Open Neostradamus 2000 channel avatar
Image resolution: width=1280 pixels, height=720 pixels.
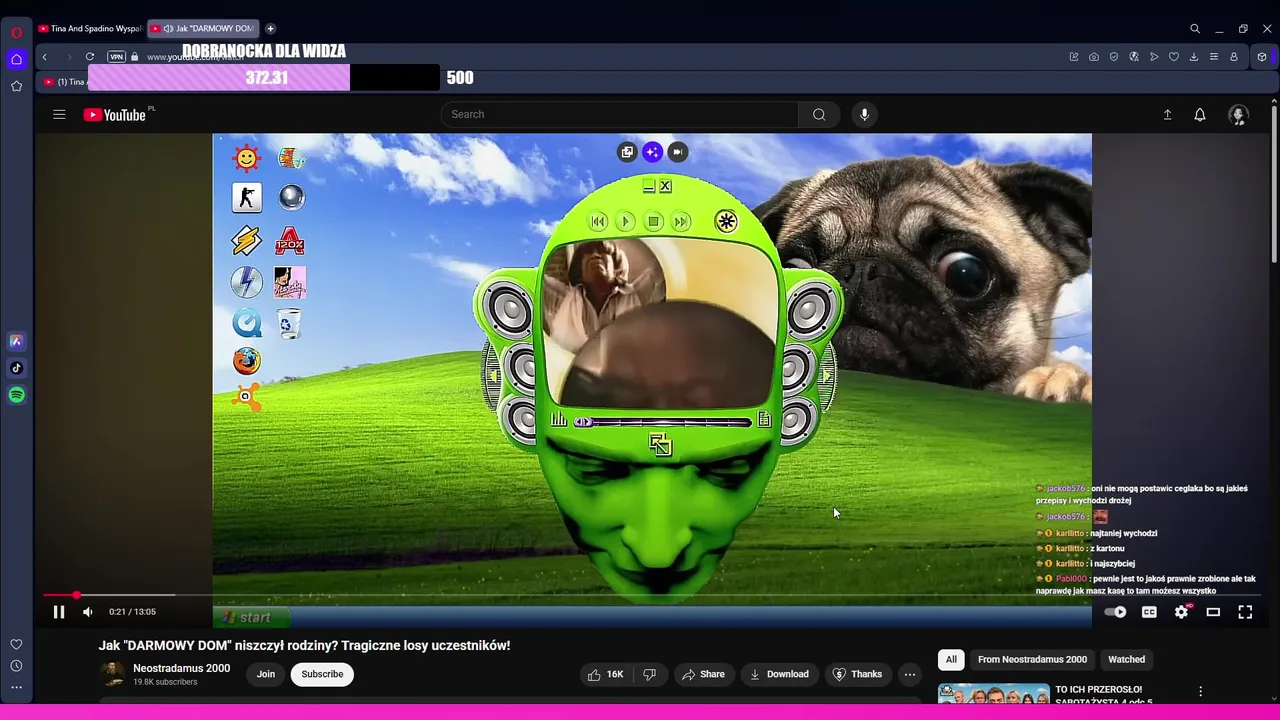(x=113, y=674)
